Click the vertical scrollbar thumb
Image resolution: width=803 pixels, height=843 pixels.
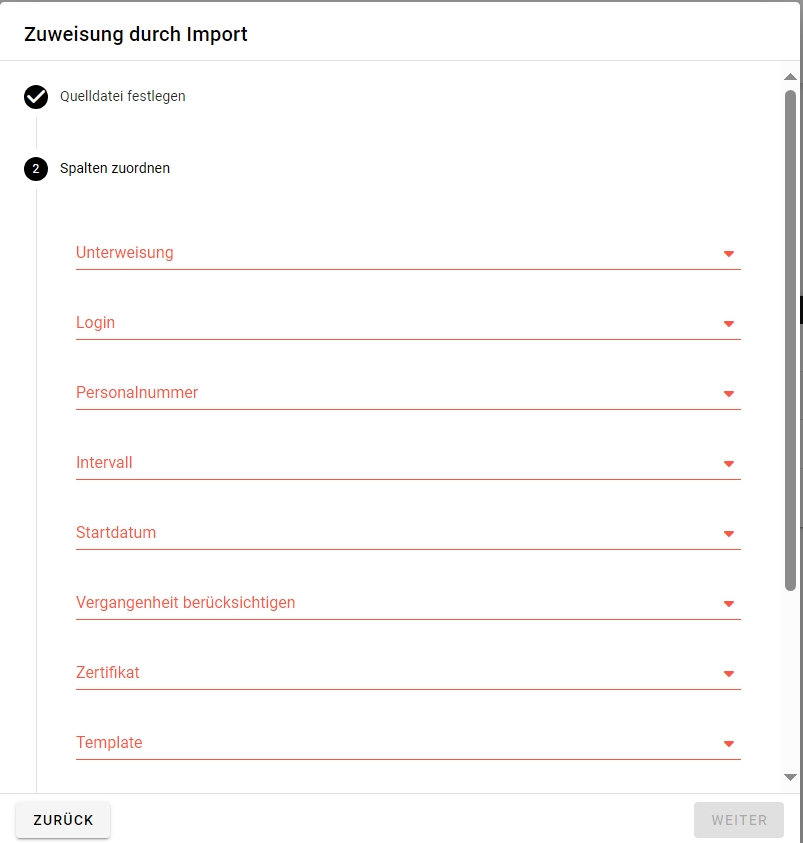[790, 340]
